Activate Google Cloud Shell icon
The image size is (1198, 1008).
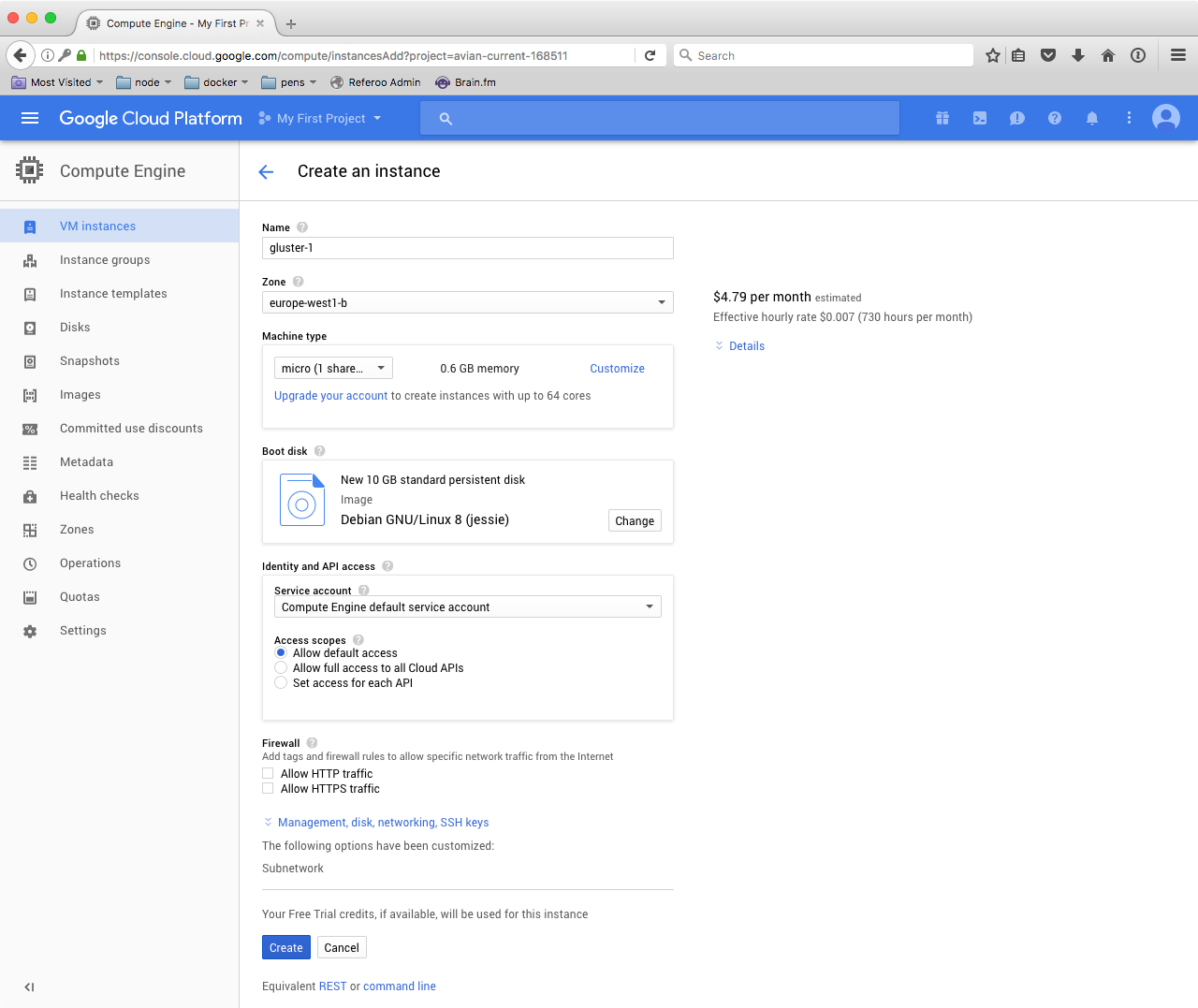980,118
